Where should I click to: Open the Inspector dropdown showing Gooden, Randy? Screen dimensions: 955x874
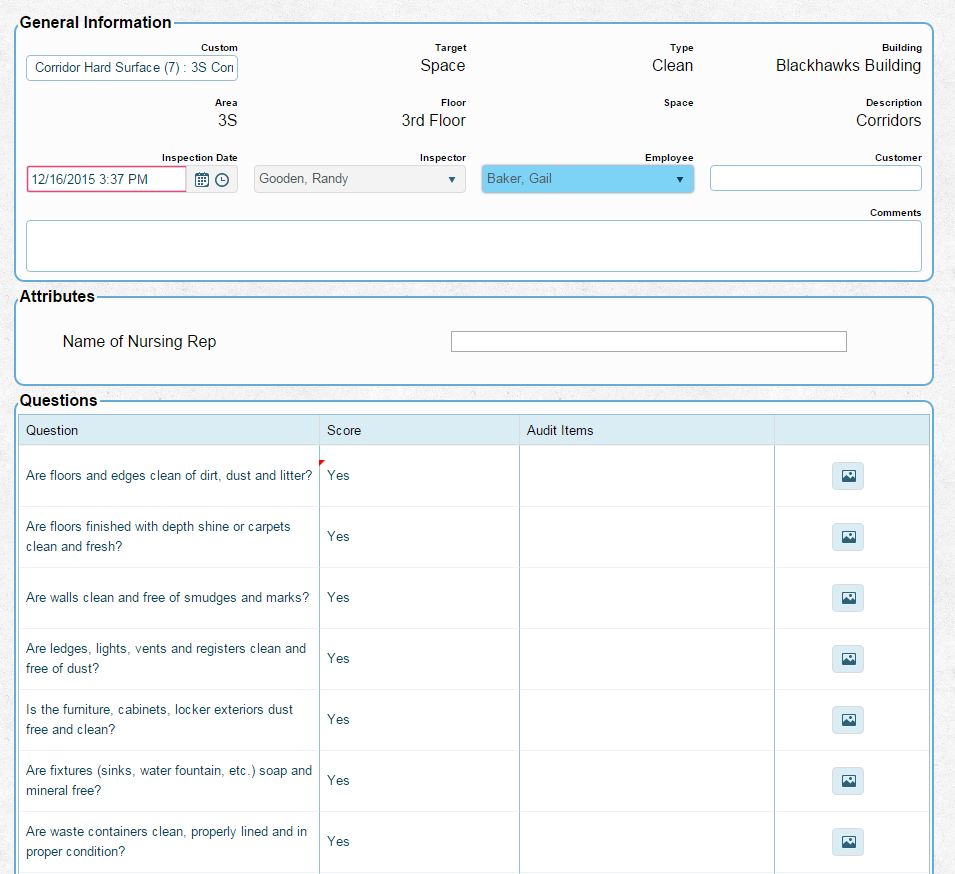click(359, 179)
